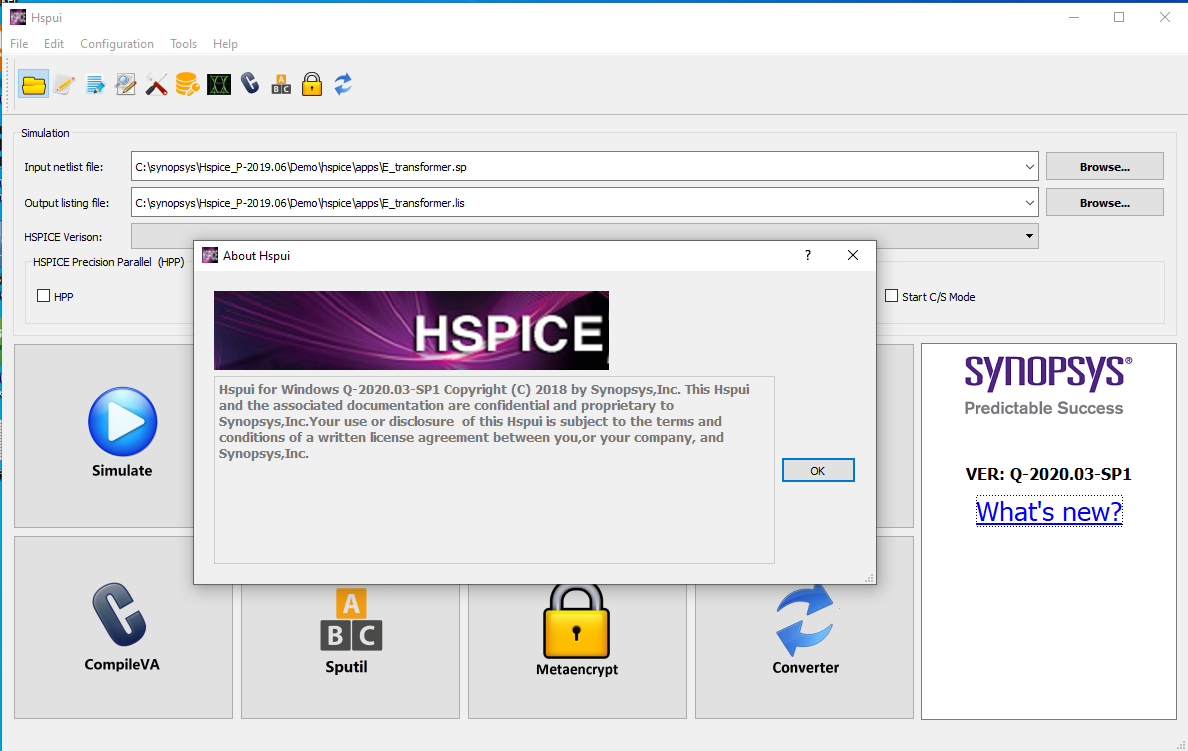Click the yellow open-folder toolbar icon
The image size is (1188, 751).
[33, 84]
